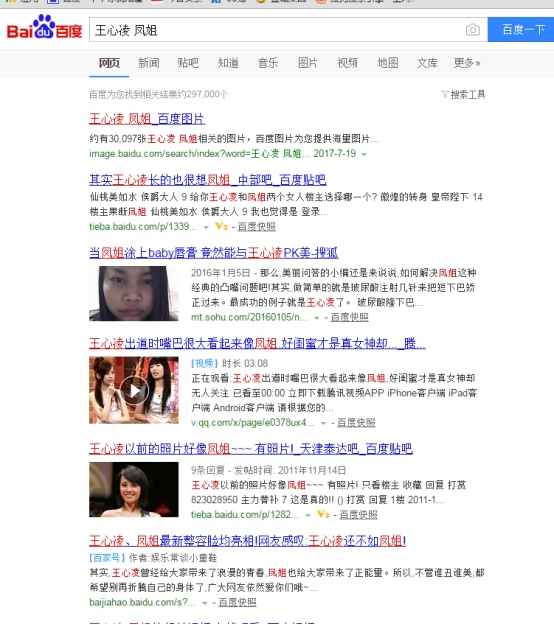Open the 地图 tab
Screen dimensions: 554x625
[x=388, y=63]
